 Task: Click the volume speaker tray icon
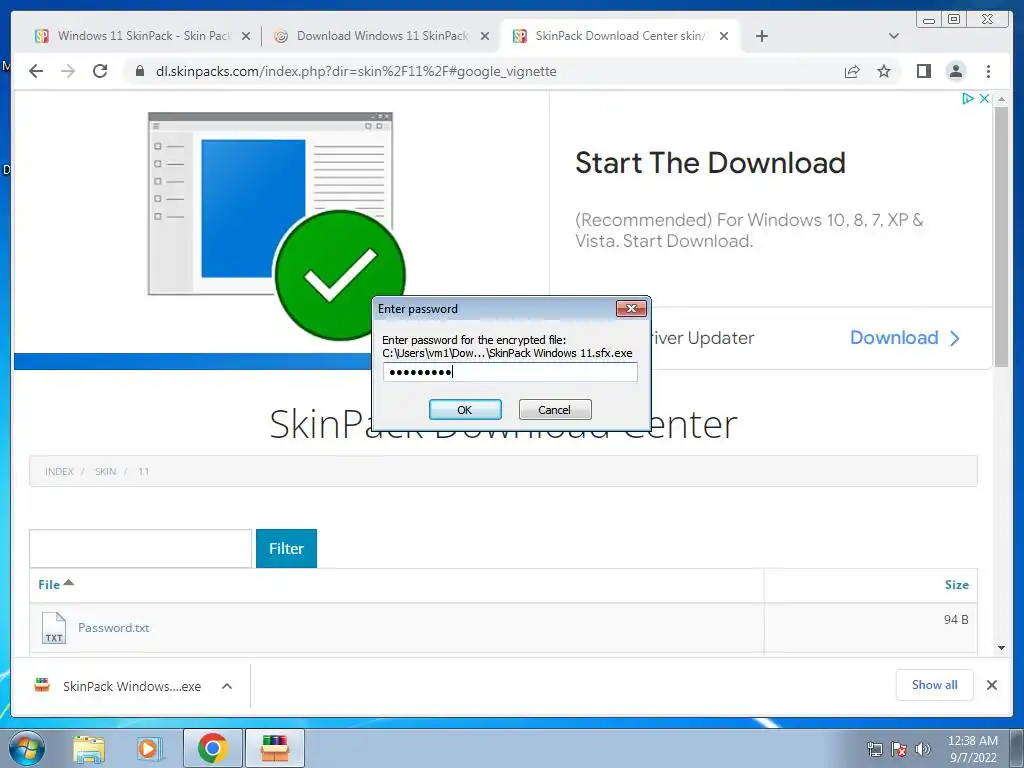pyautogui.click(x=923, y=749)
